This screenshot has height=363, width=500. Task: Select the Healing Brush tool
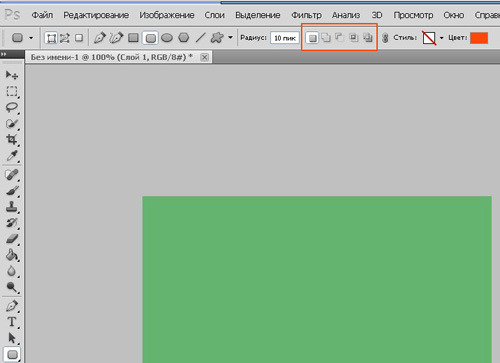coord(12,175)
